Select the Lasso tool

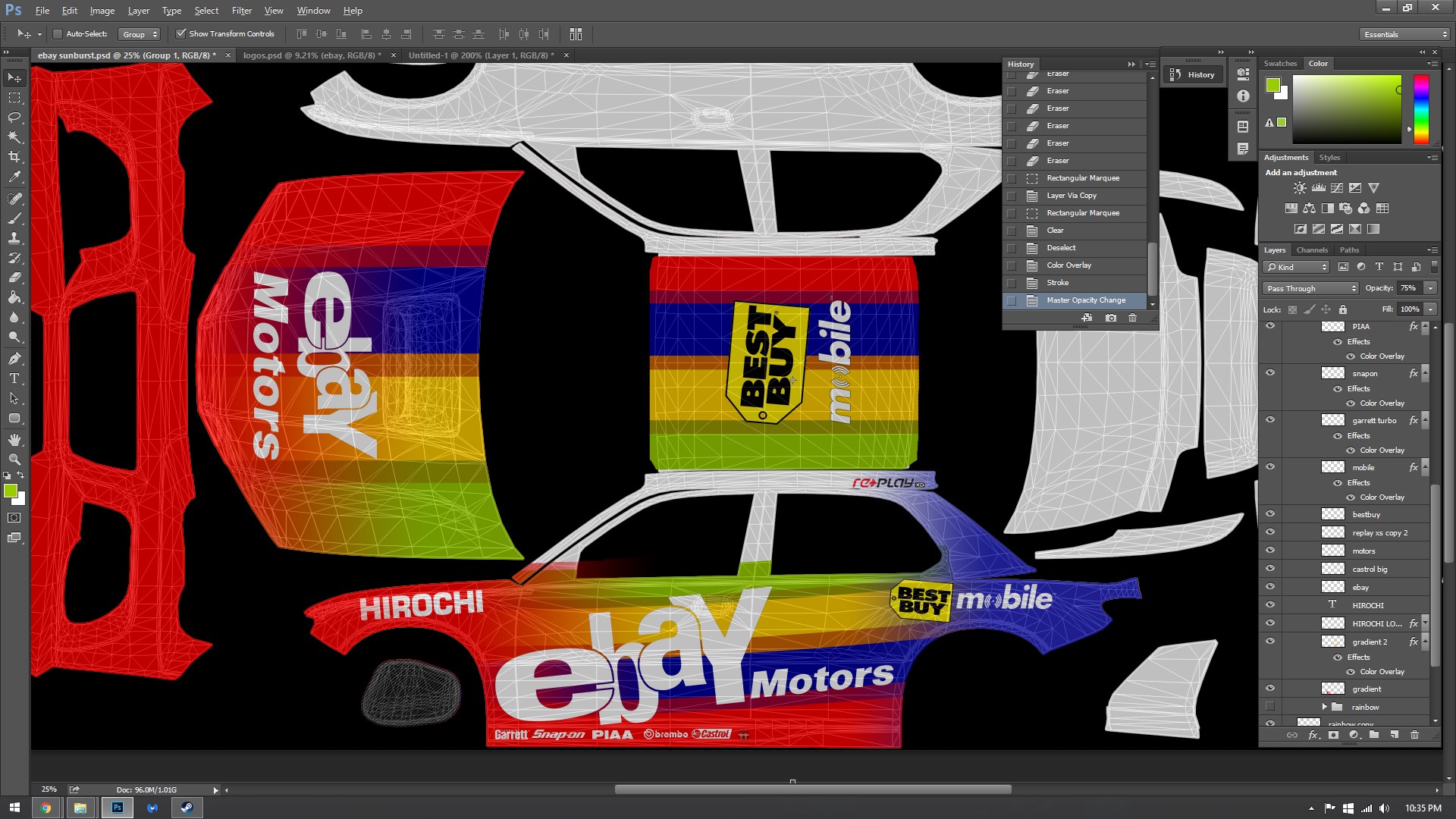14,118
